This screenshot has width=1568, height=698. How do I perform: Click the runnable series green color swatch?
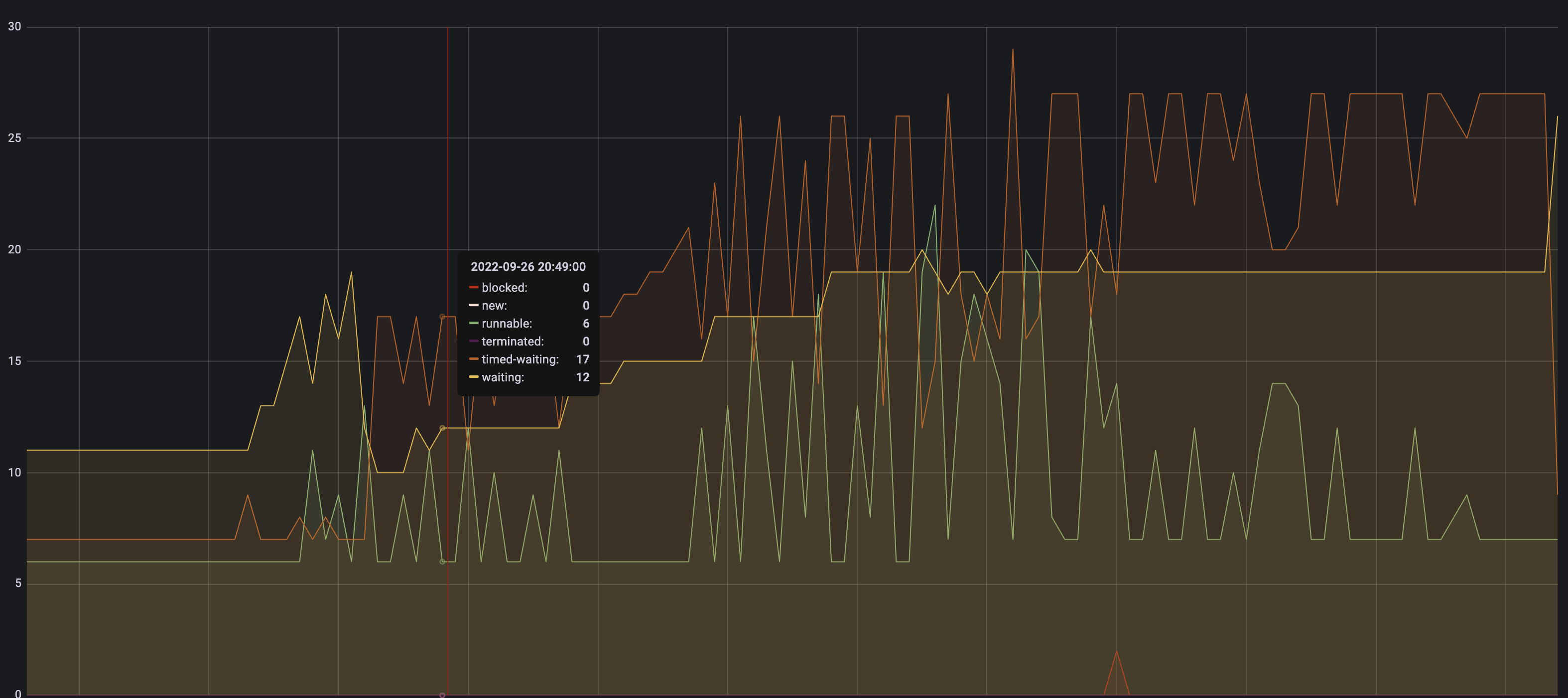click(x=474, y=323)
